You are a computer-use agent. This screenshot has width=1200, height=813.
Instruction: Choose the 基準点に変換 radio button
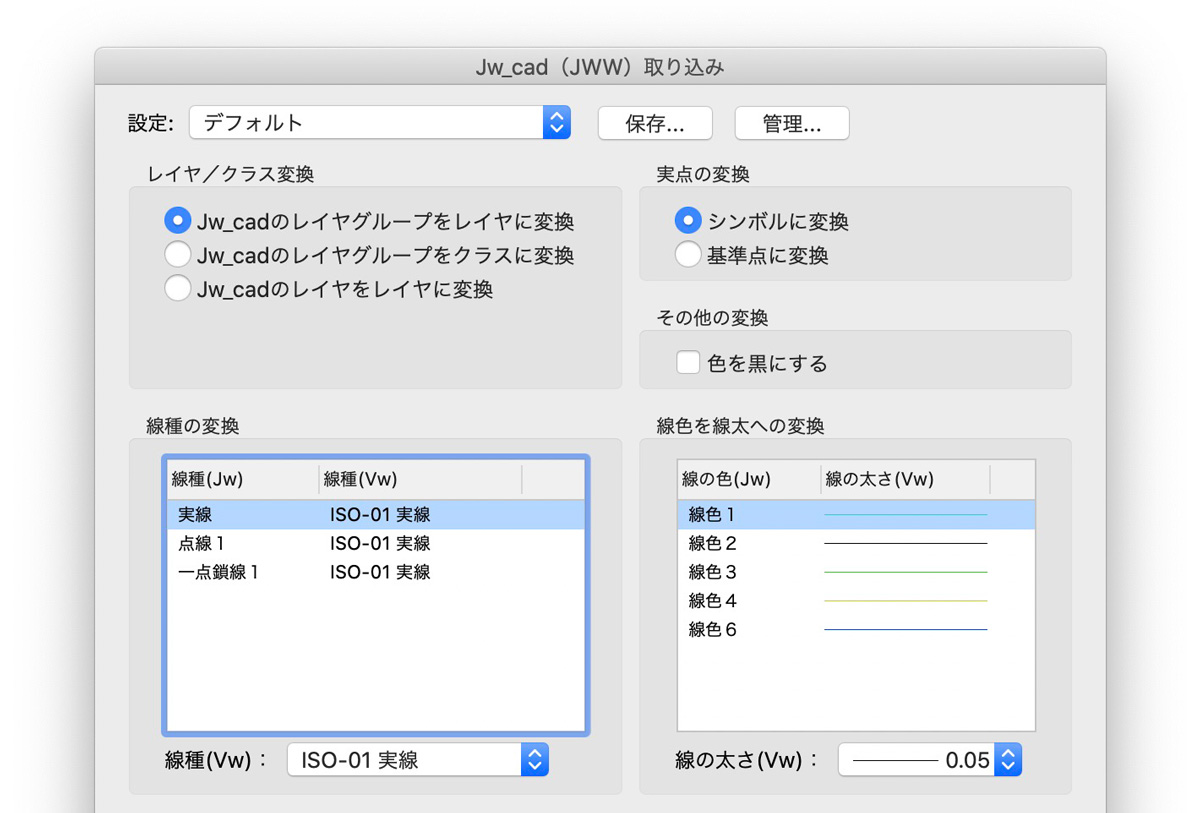pyautogui.click(x=688, y=255)
